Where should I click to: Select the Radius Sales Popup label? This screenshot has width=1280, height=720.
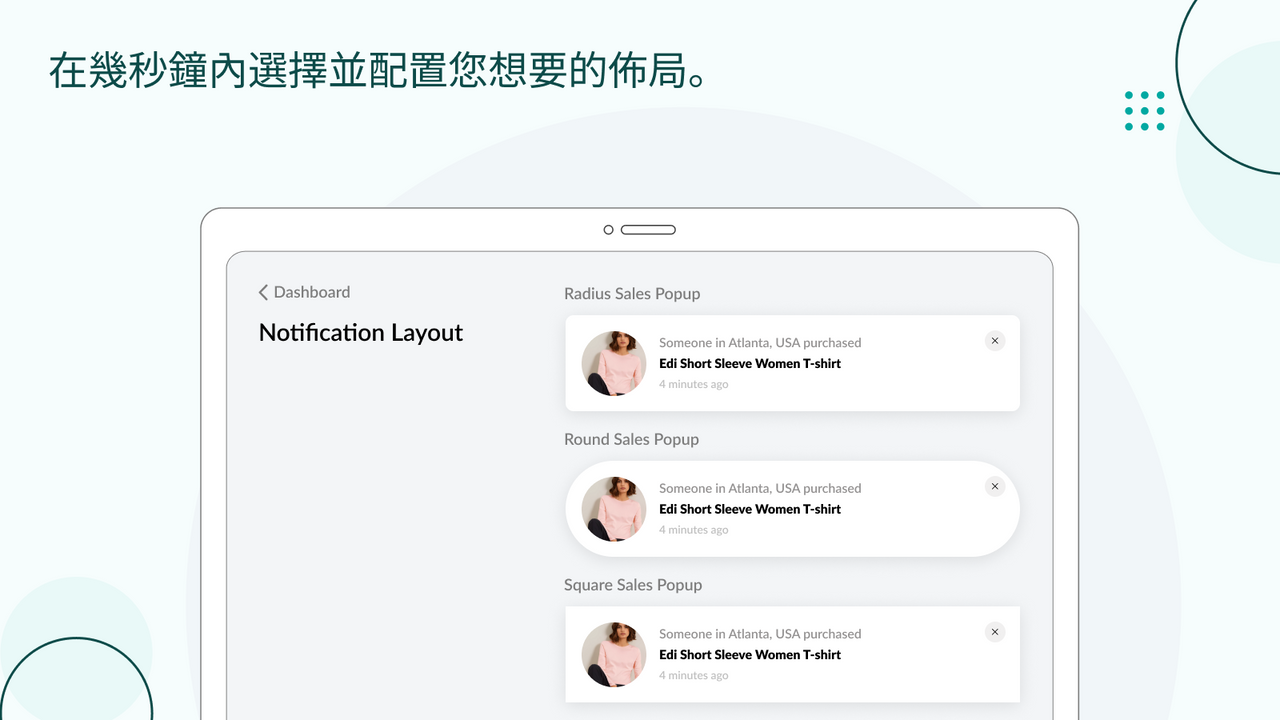[x=632, y=294]
